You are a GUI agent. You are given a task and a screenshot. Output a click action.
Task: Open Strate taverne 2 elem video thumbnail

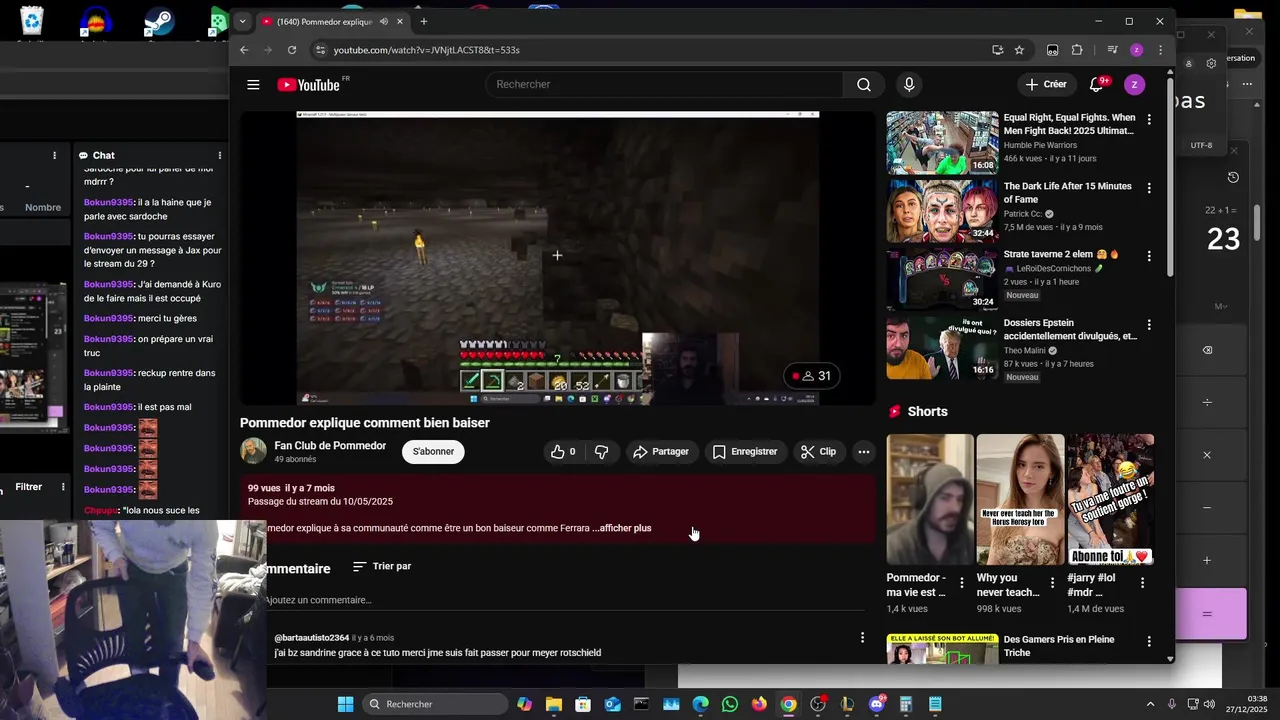[x=942, y=279]
